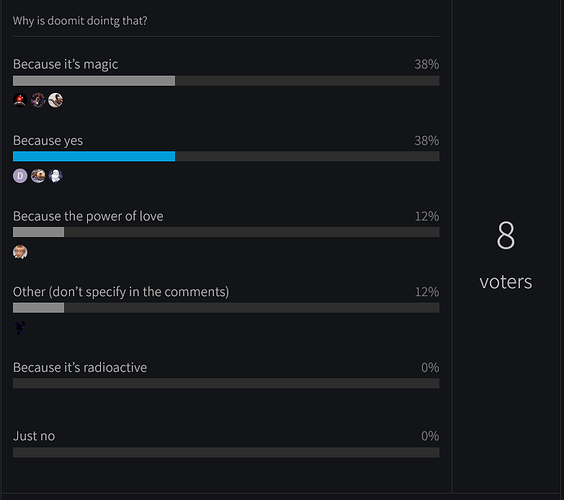Open the red-flame avatar under "Because it's magic"
The width and height of the screenshot is (564, 500).
click(20, 100)
